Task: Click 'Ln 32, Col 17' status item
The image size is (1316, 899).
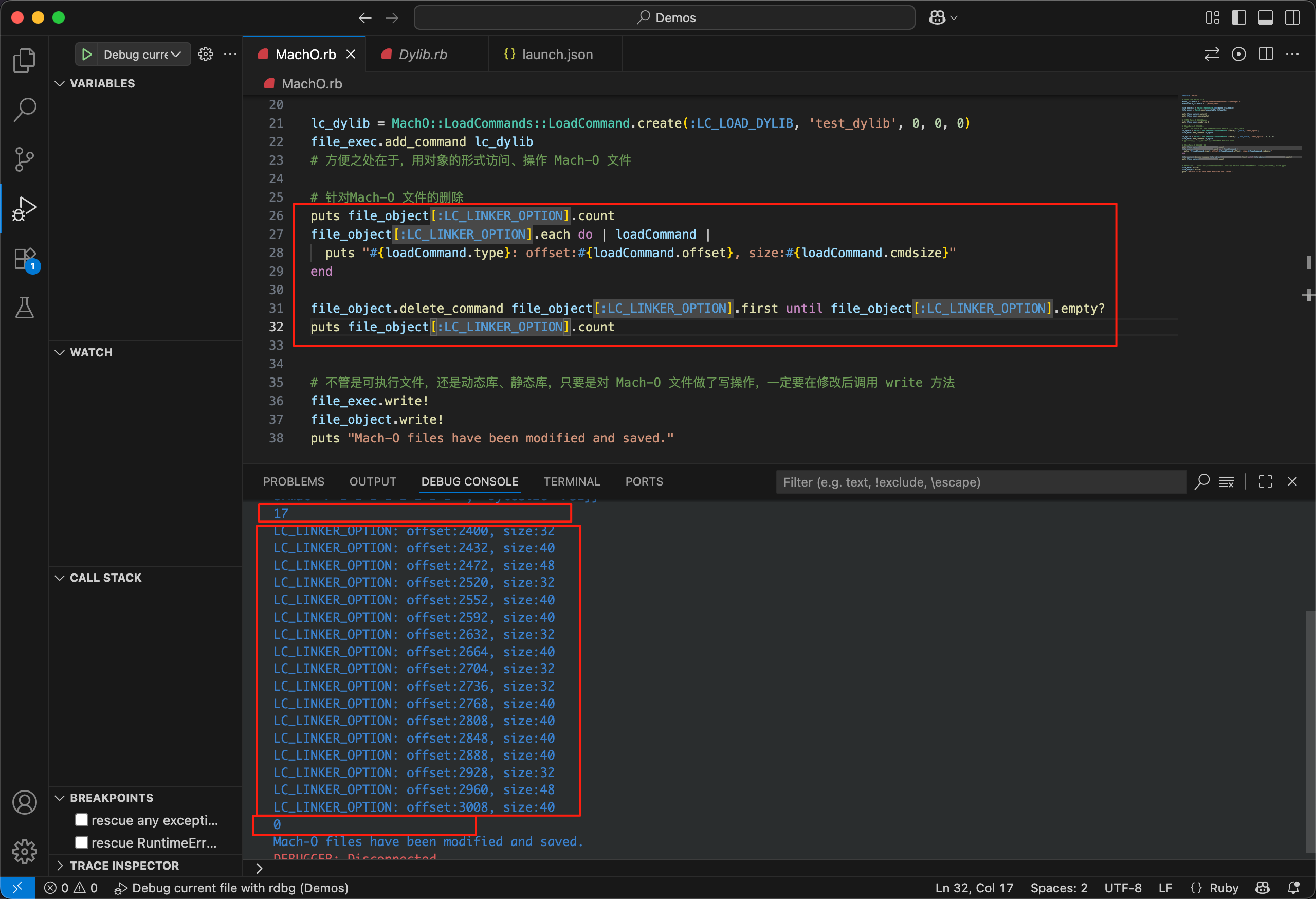Action: click(974, 888)
